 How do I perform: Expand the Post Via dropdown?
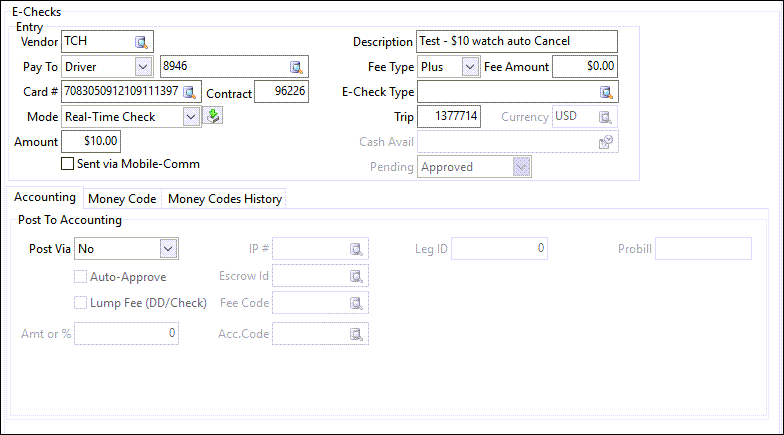(x=168, y=248)
